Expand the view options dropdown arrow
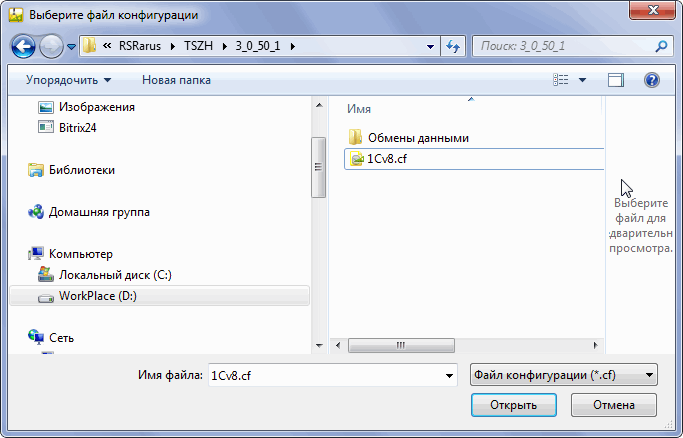Screen dimensions: 683x438 (x=582, y=80)
